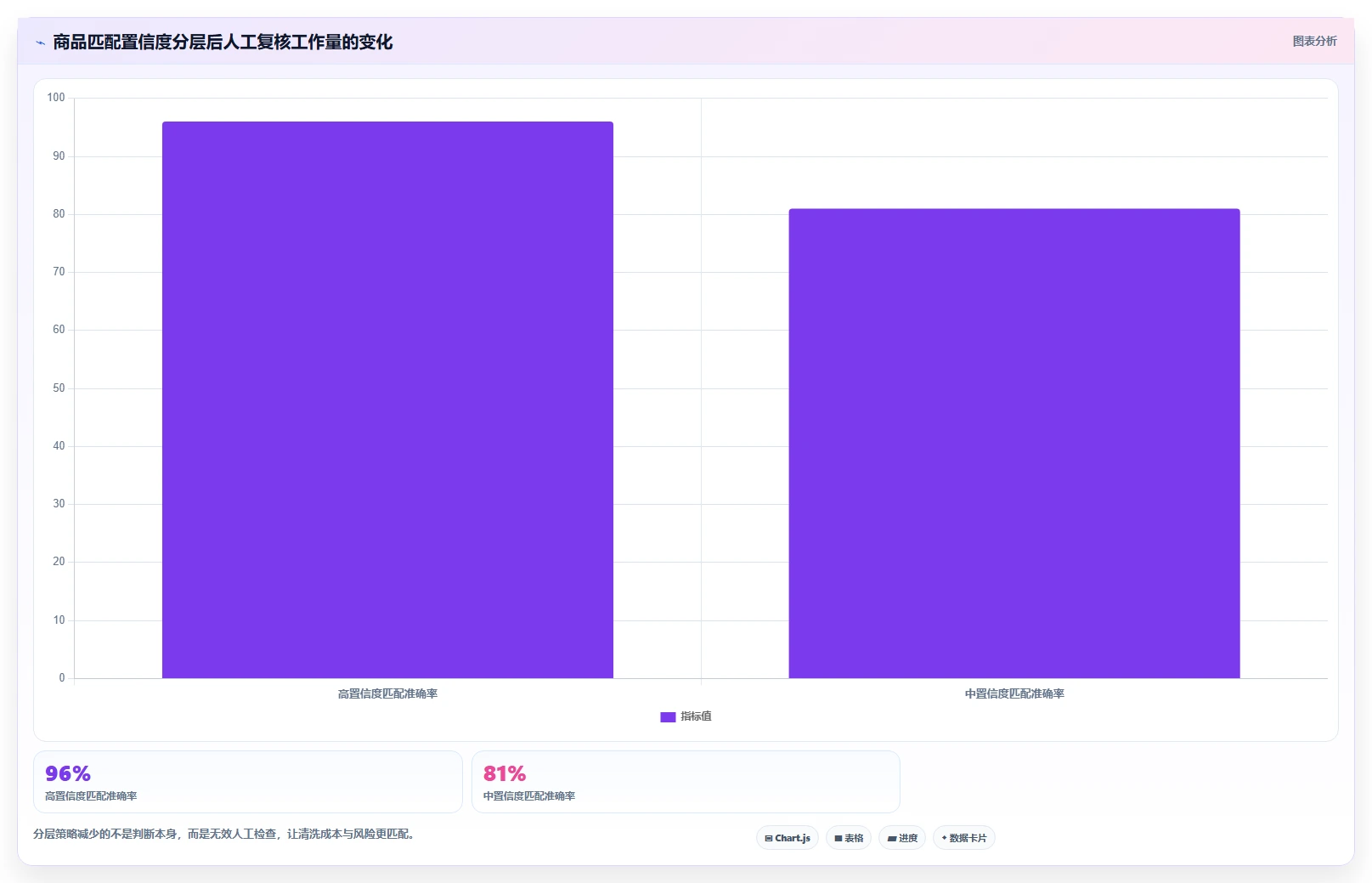Select the 数据卡片 tag
This screenshot has width=1372, height=883.
pos(964,838)
